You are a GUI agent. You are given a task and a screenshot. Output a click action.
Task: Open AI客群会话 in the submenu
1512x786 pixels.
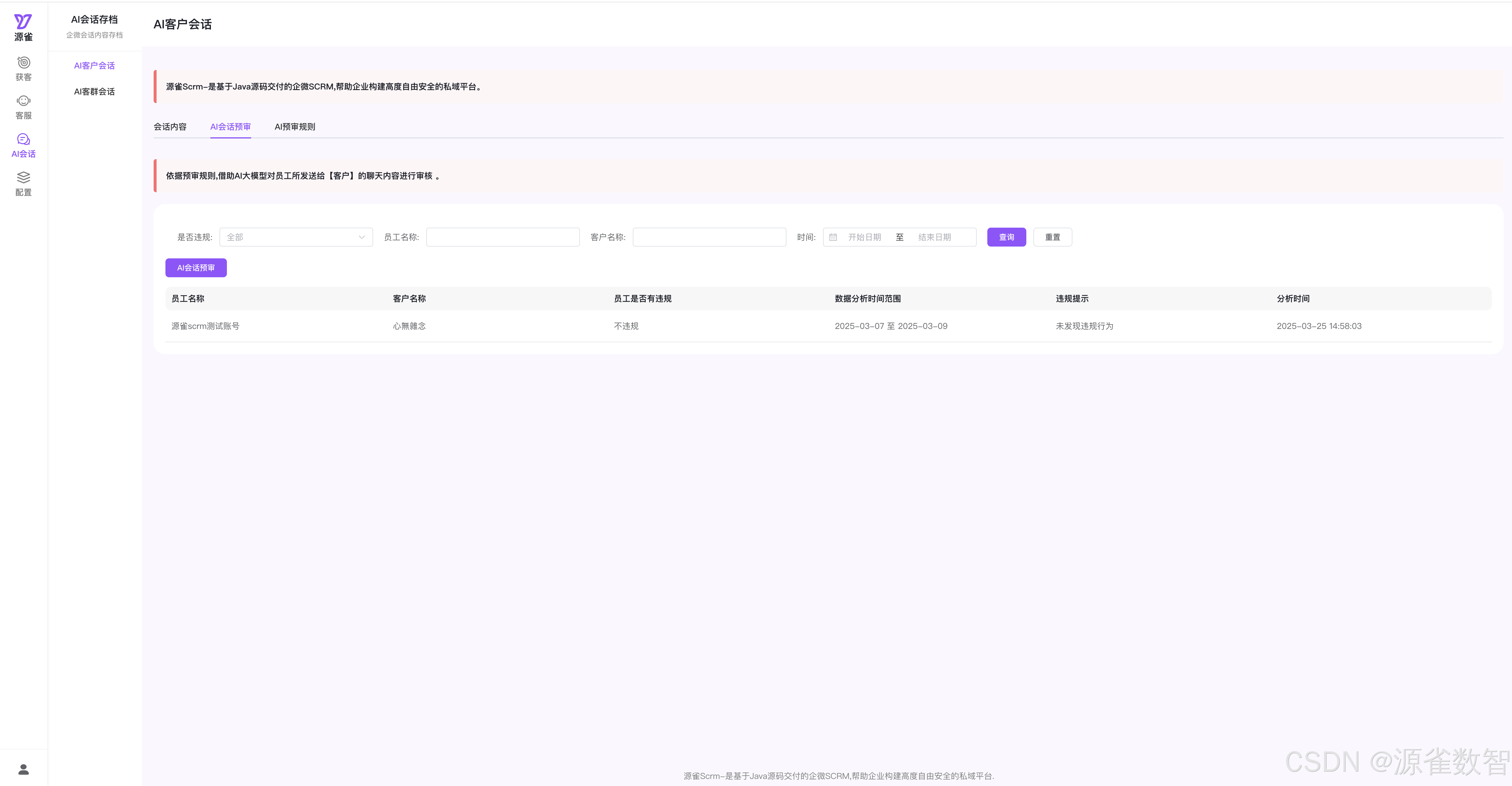(94, 92)
